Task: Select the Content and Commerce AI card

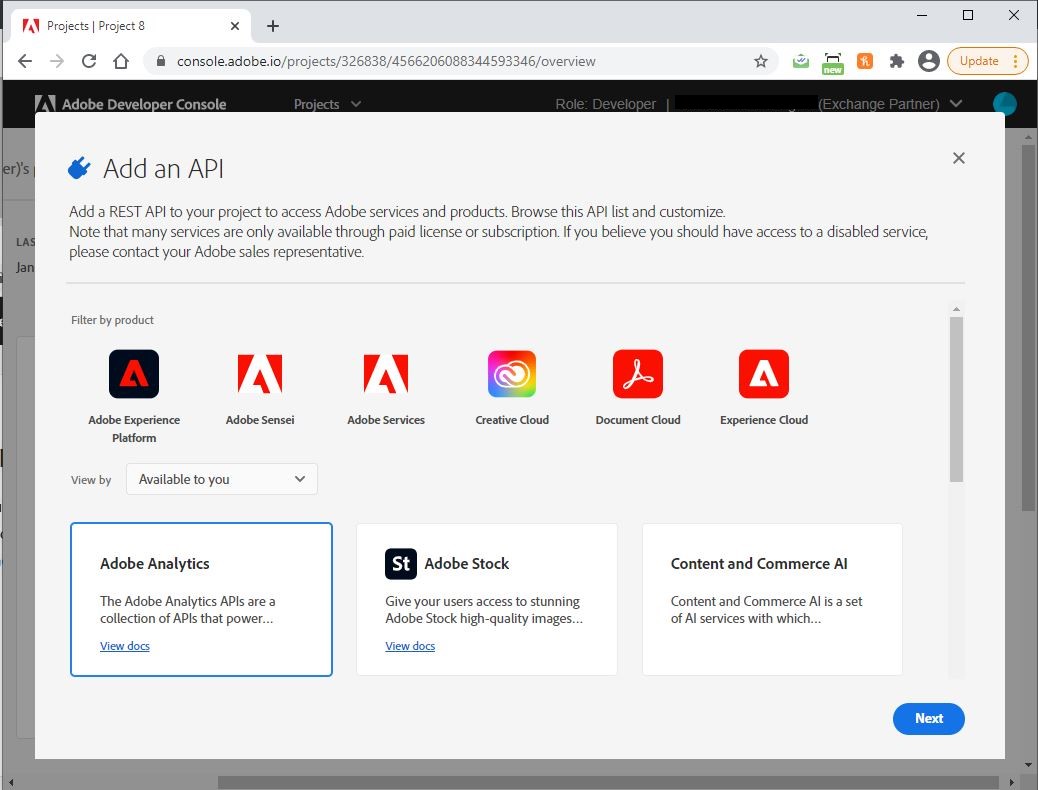Action: click(x=772, y=599)
